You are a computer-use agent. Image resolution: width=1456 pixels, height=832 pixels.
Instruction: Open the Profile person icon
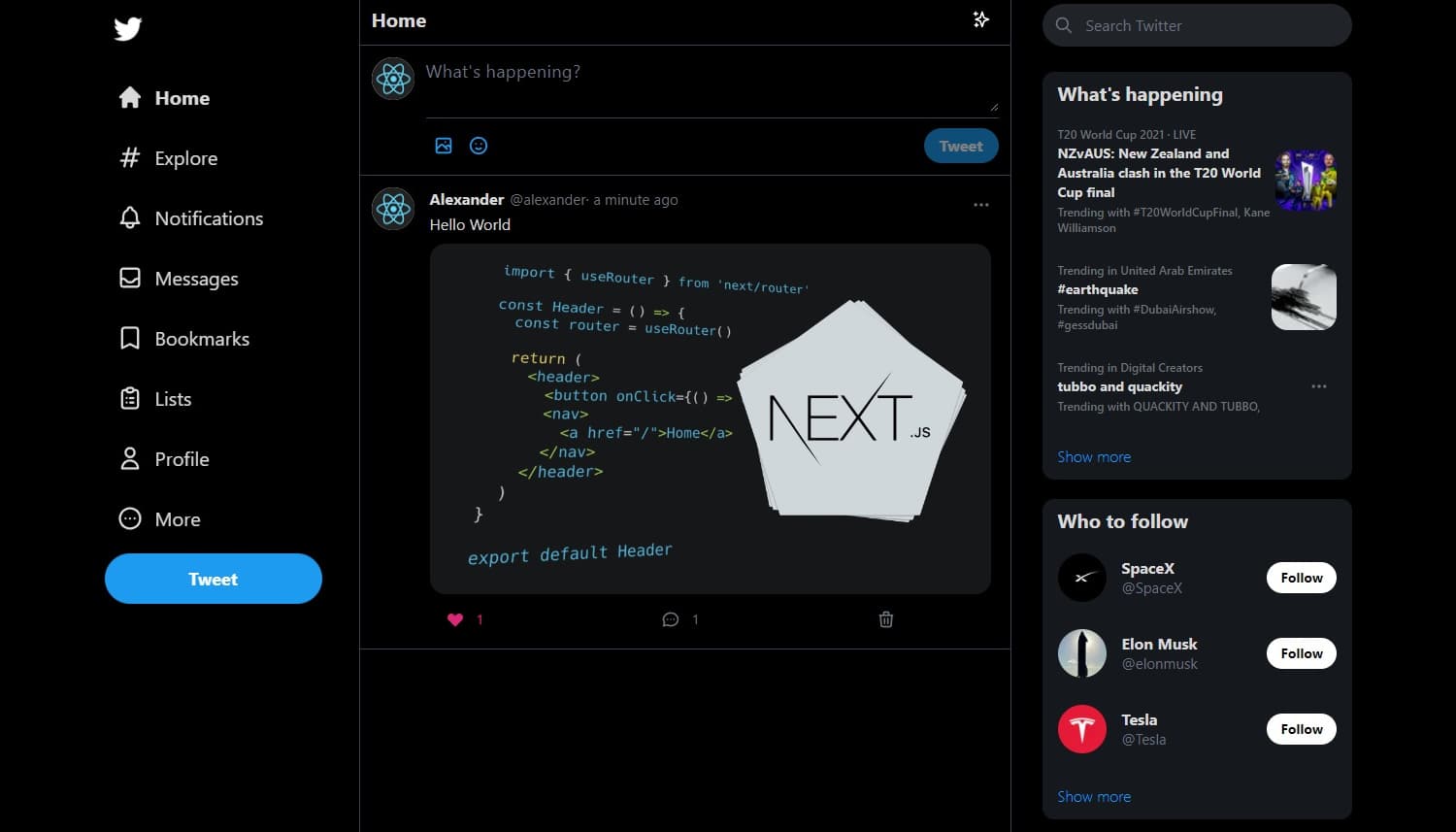130,458
